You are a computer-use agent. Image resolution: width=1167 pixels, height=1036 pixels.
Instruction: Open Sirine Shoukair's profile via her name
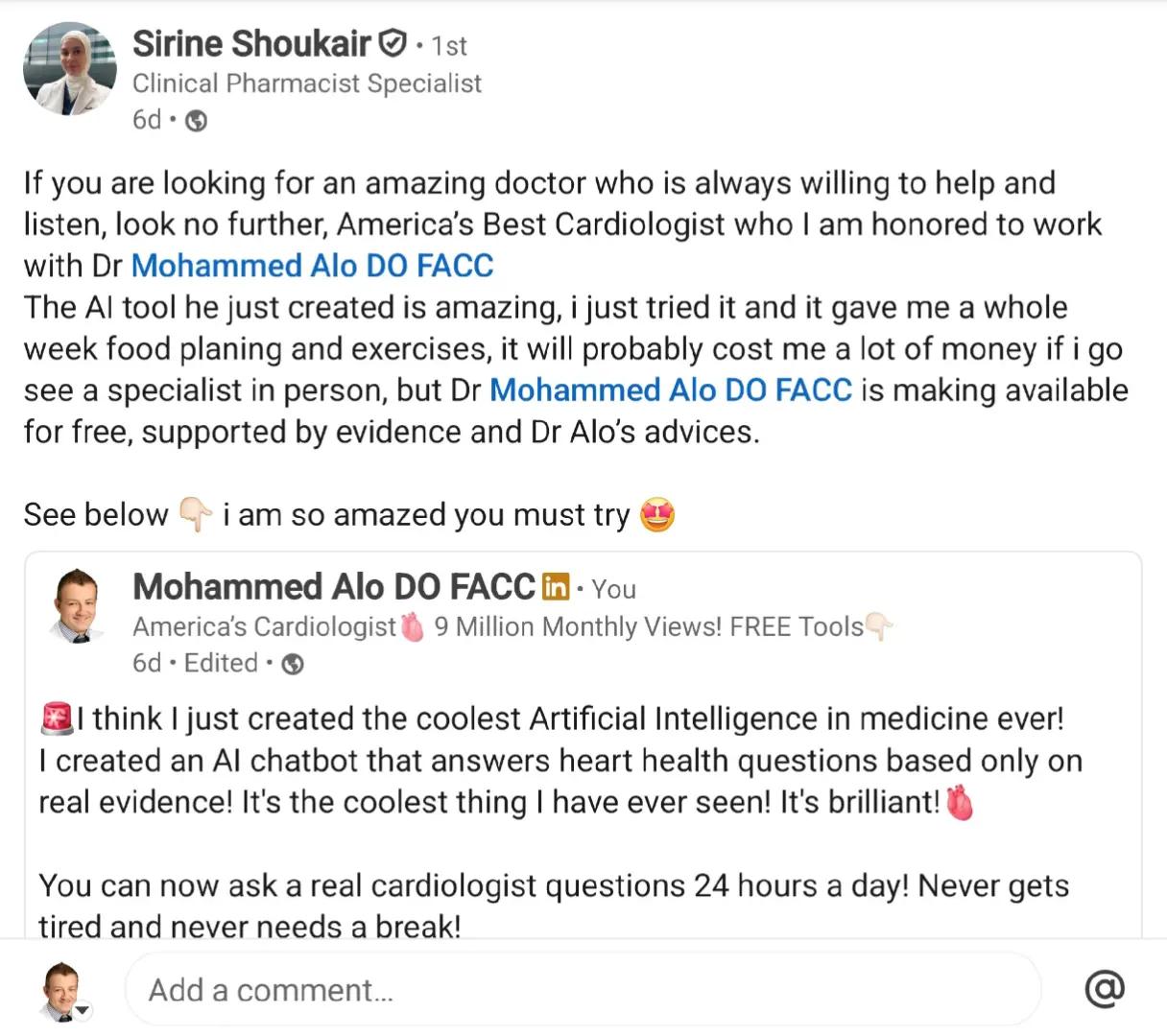click(x=251, y=44)
